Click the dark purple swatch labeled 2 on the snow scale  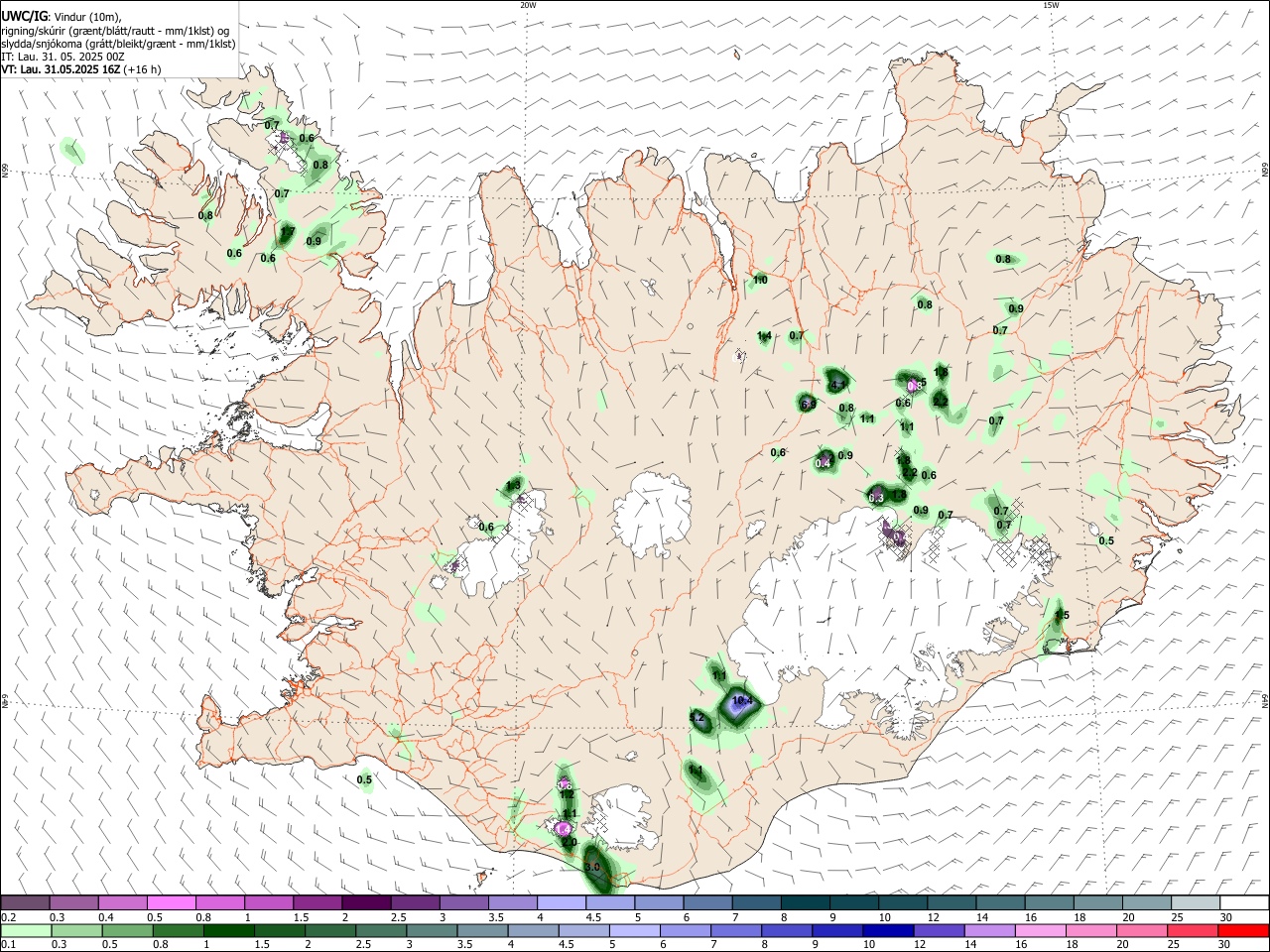click(366, 902)
